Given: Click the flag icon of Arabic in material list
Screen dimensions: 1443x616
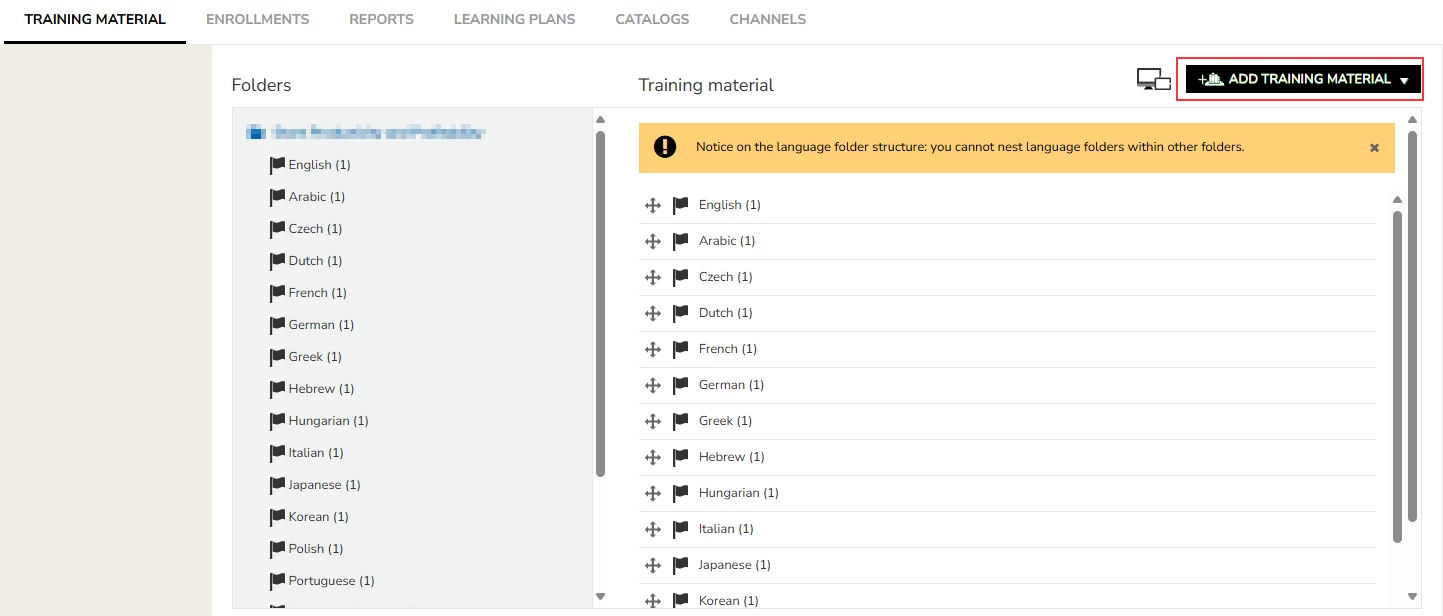Looking at the screenshot, I should coord(681,241).
